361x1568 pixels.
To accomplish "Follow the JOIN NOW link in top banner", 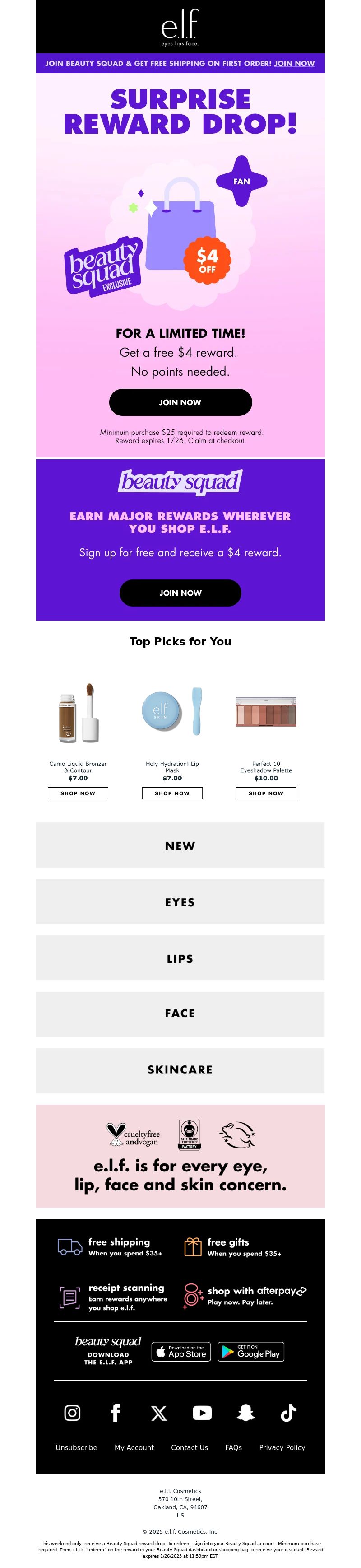I will point(294,63).
